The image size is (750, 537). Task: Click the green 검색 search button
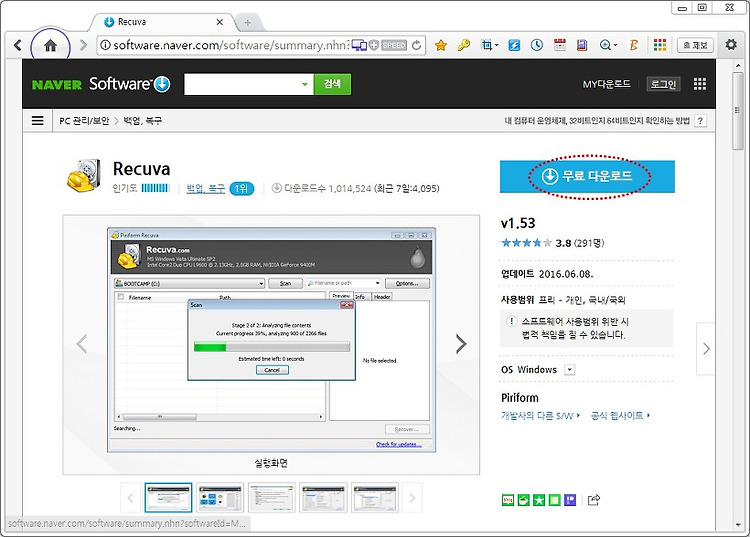(332, 84)
